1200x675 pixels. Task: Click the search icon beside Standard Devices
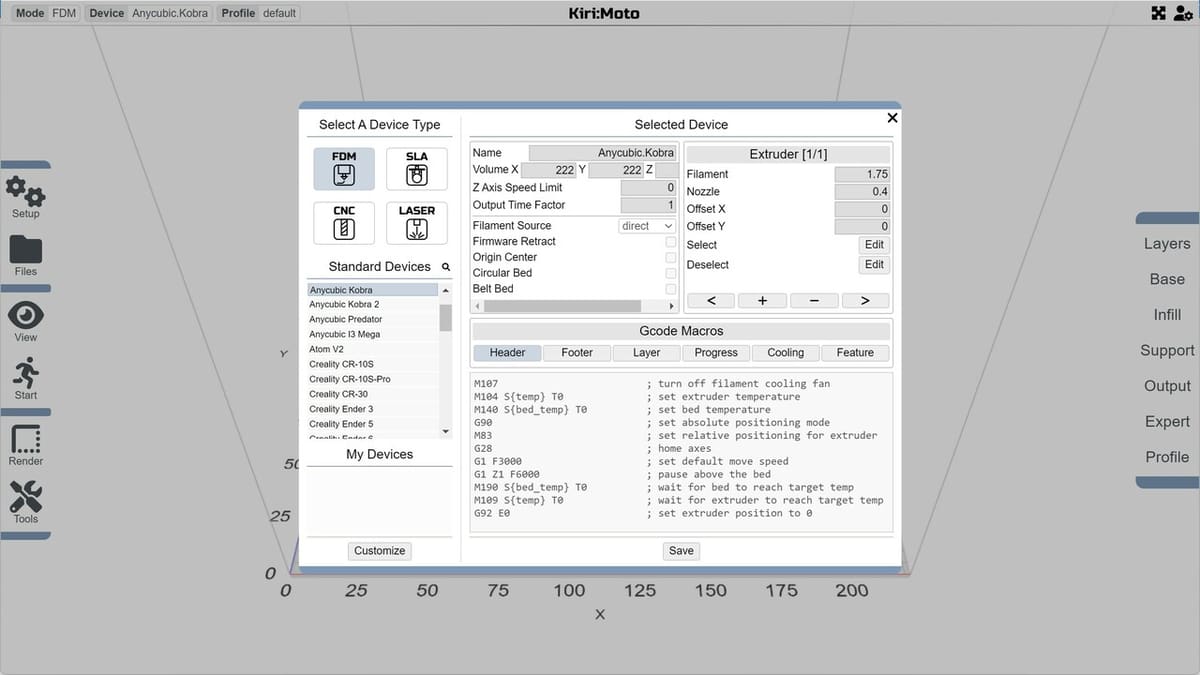pos(446,267)
